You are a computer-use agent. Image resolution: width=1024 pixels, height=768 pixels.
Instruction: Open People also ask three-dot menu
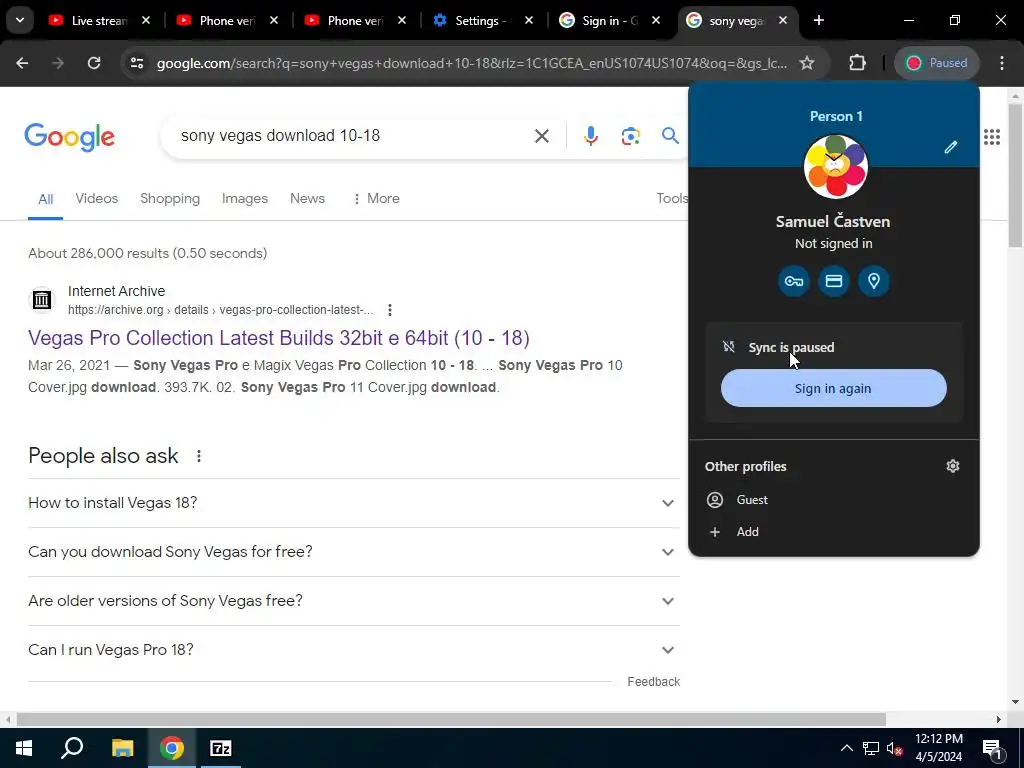(199, 456)
